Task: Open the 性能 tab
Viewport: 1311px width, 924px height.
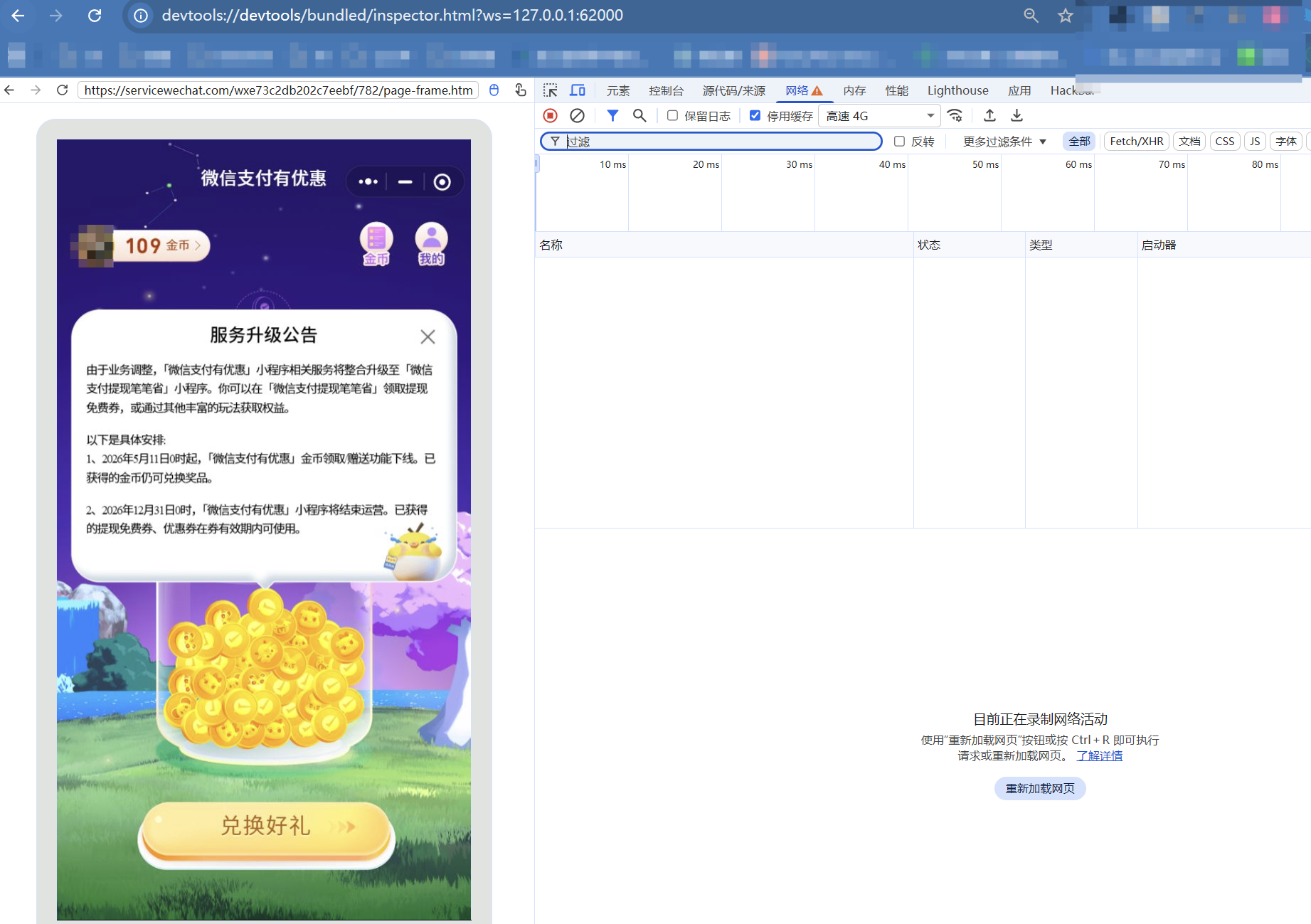Action: pos(896,90)
